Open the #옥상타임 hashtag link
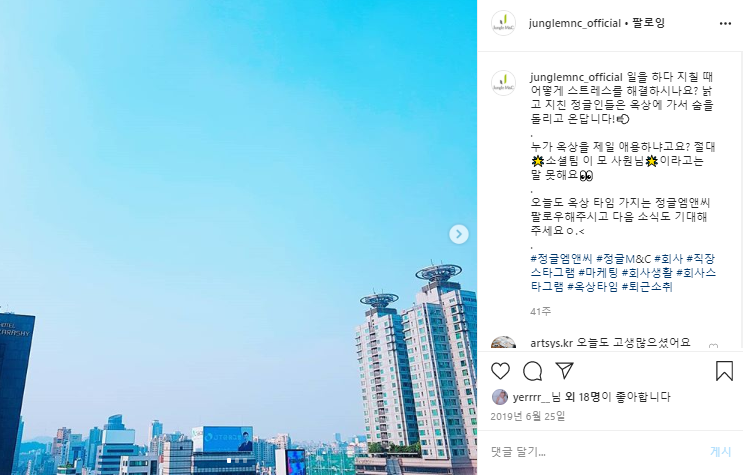Image resolution: width=743 pixels, height=475 pixels. (592, 286)
